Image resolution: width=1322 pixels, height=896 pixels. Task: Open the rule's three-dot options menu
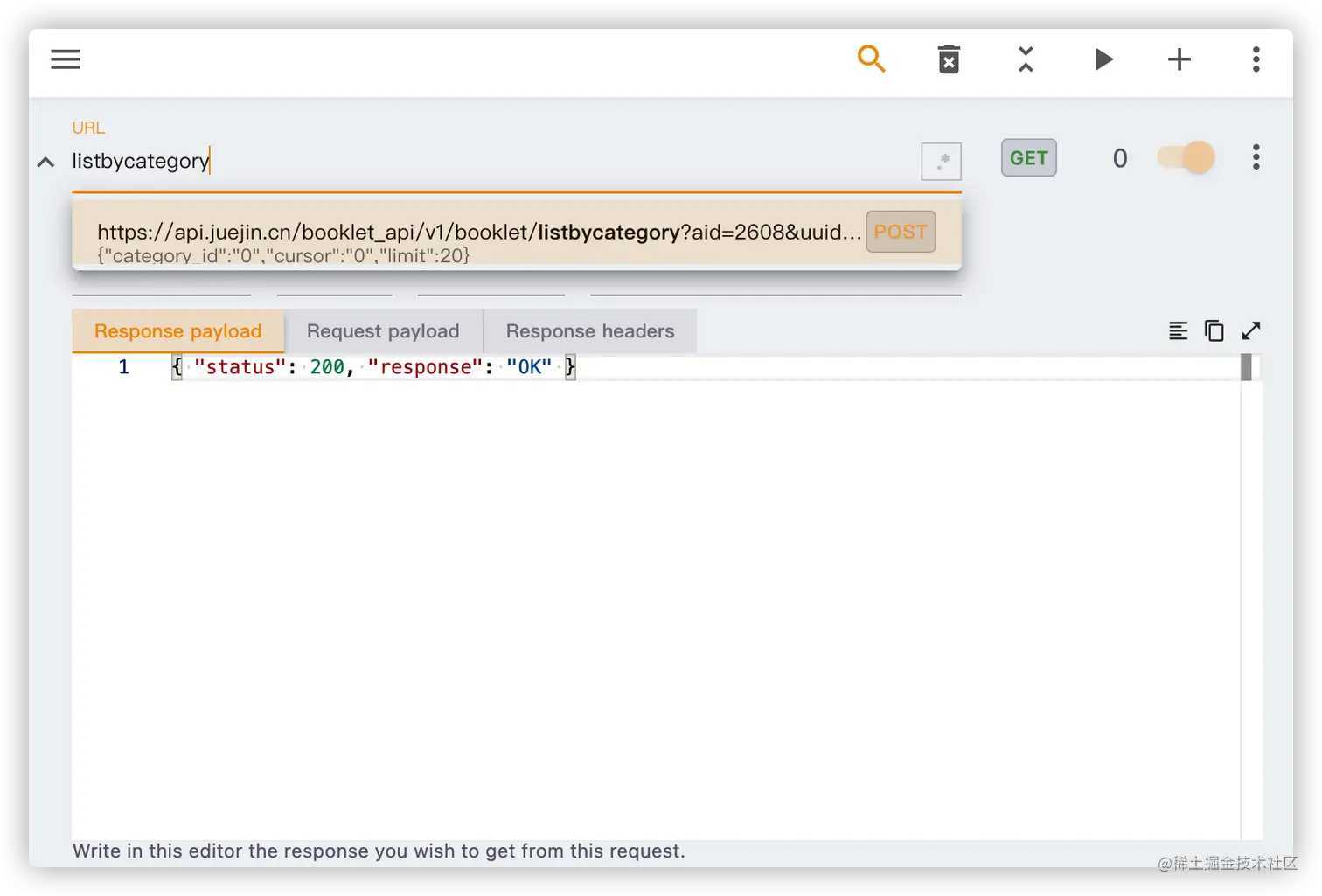[x=1256, y=157]
